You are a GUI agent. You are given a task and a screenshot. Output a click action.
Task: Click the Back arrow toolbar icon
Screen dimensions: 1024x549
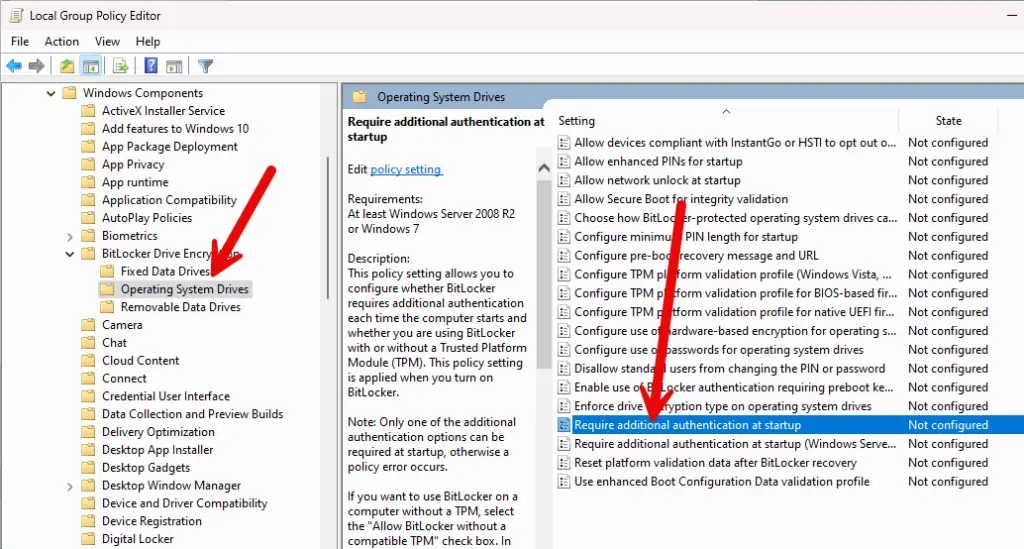(x=14, y=66)
